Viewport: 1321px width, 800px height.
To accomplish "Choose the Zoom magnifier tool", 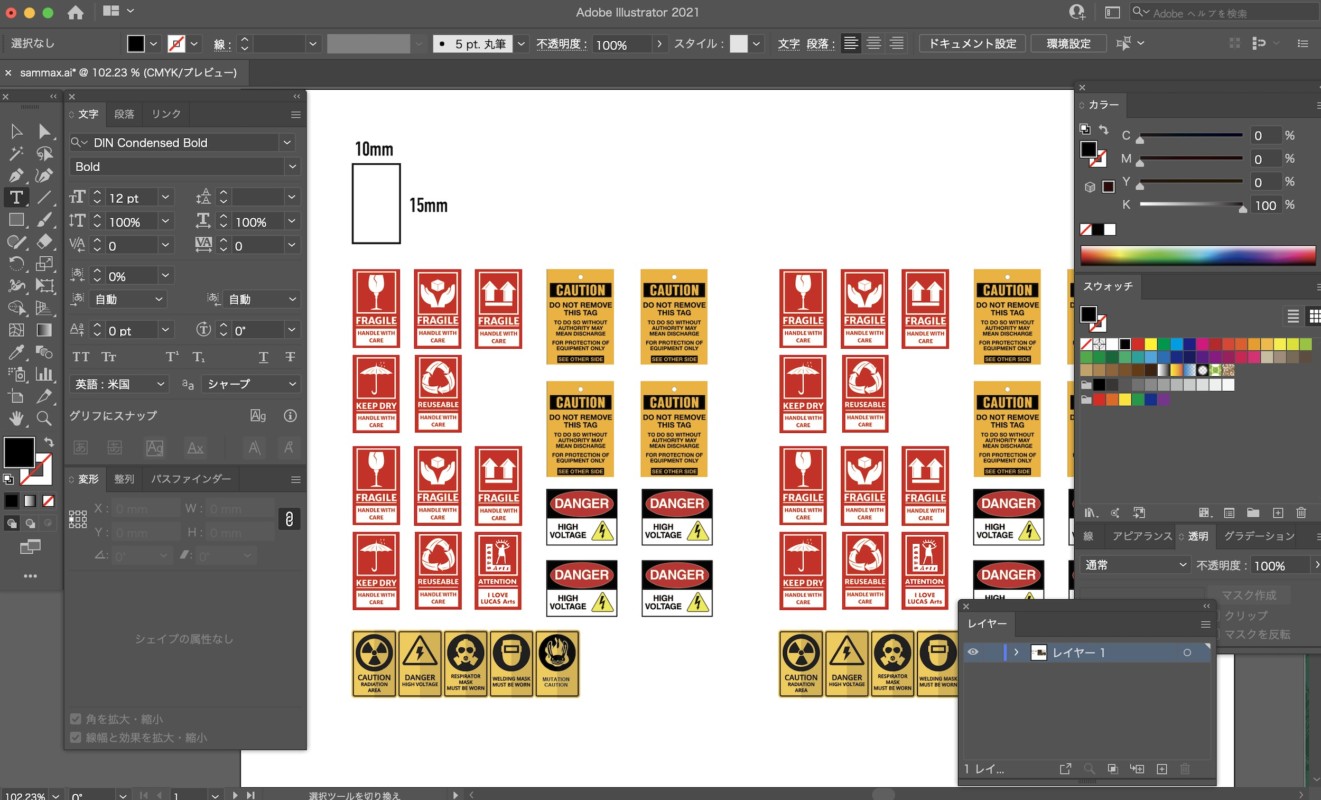I will tap(44, 418).
